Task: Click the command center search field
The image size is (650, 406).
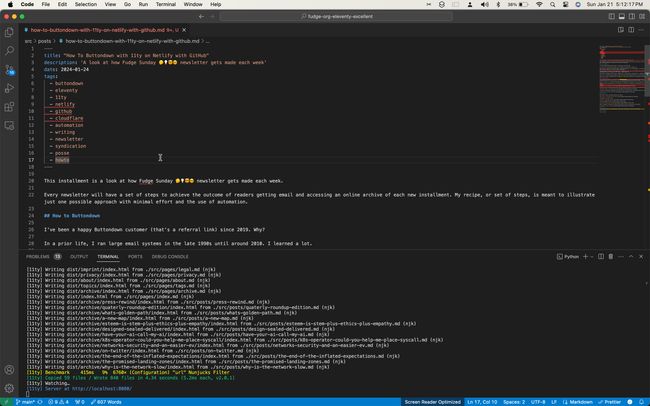Action: [336, 17]
